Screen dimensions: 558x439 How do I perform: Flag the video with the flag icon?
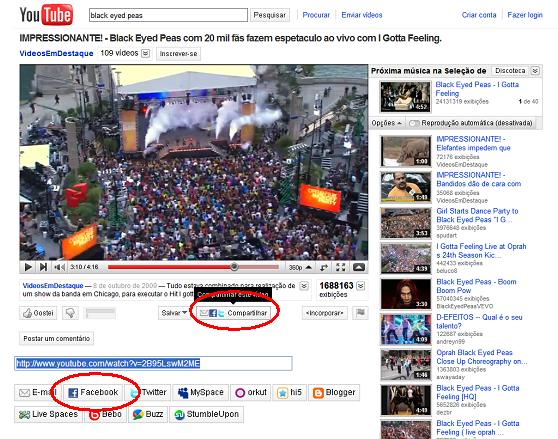pos(360,313)
